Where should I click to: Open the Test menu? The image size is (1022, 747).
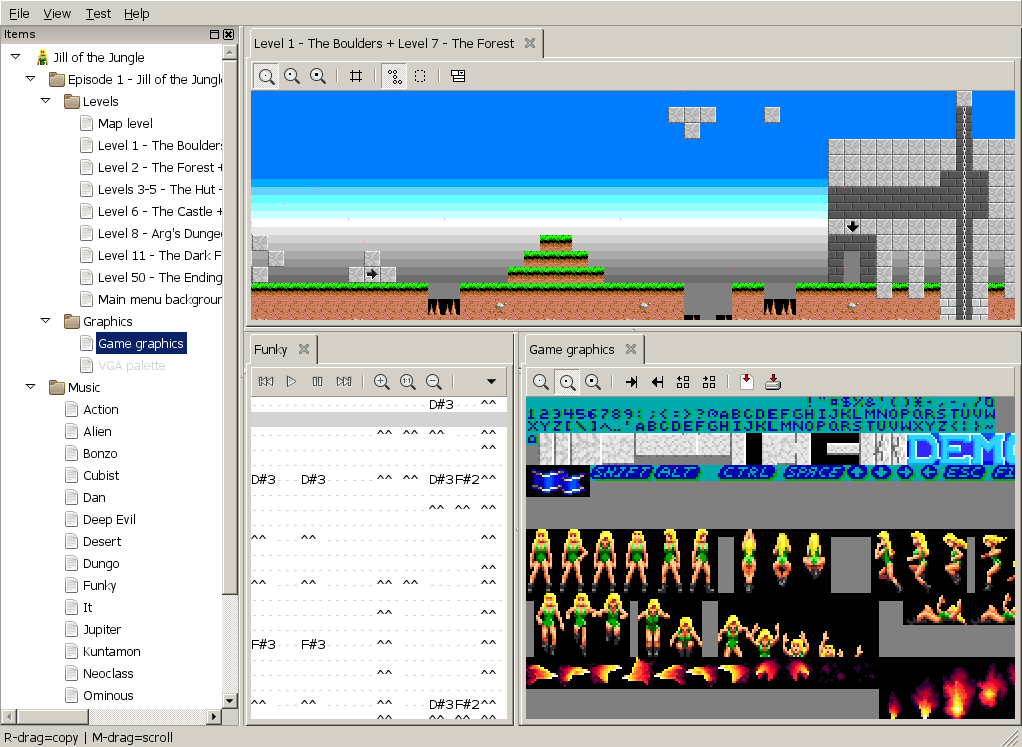(x=98, y=13)
